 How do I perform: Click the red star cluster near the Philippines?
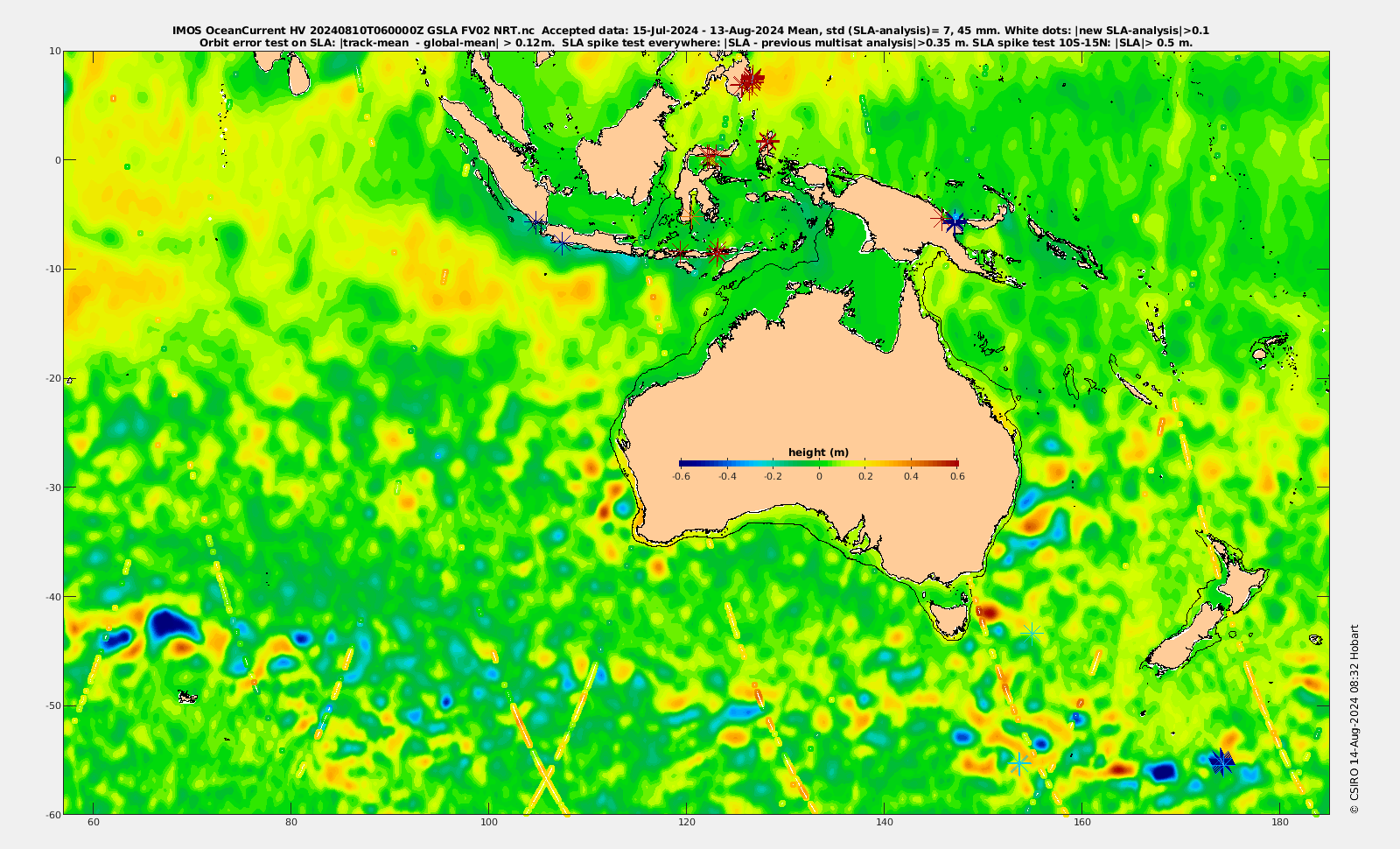pos(748,81)
